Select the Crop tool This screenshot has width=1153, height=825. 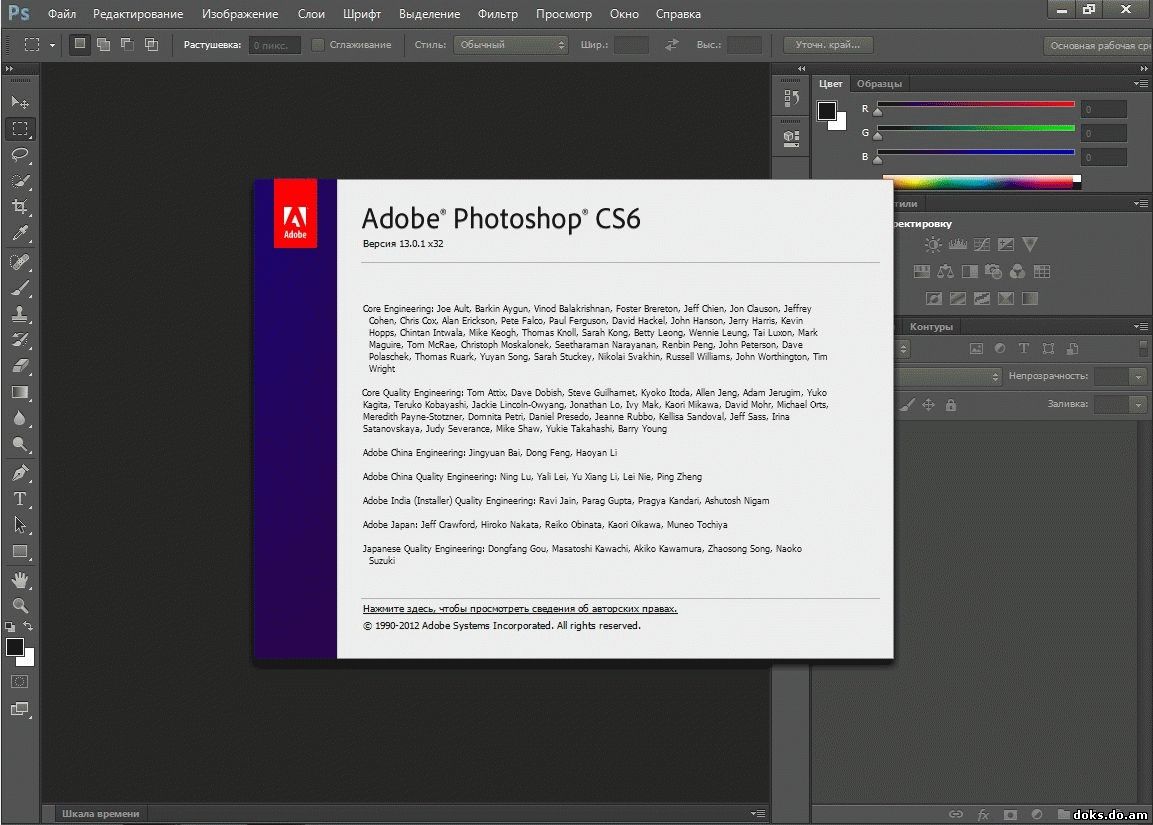click(x=20, y=207)
